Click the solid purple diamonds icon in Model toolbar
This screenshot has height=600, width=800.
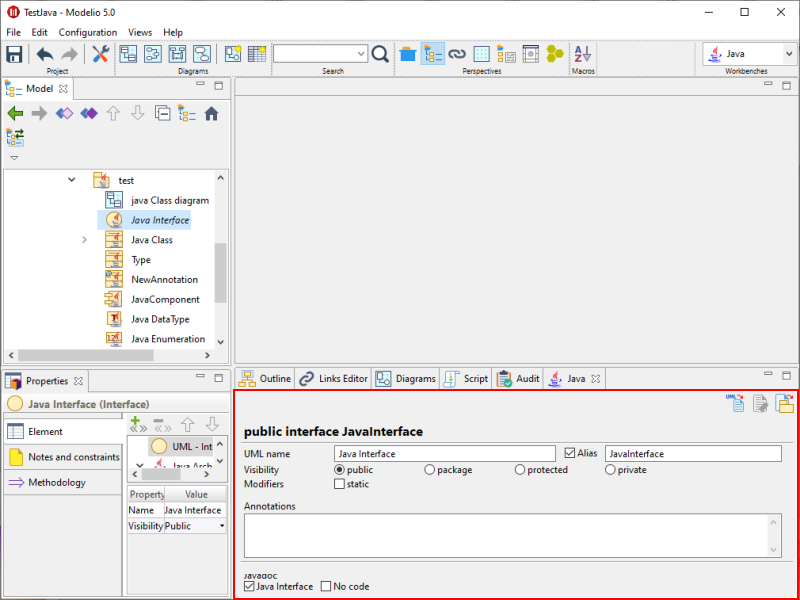[89, 113]
